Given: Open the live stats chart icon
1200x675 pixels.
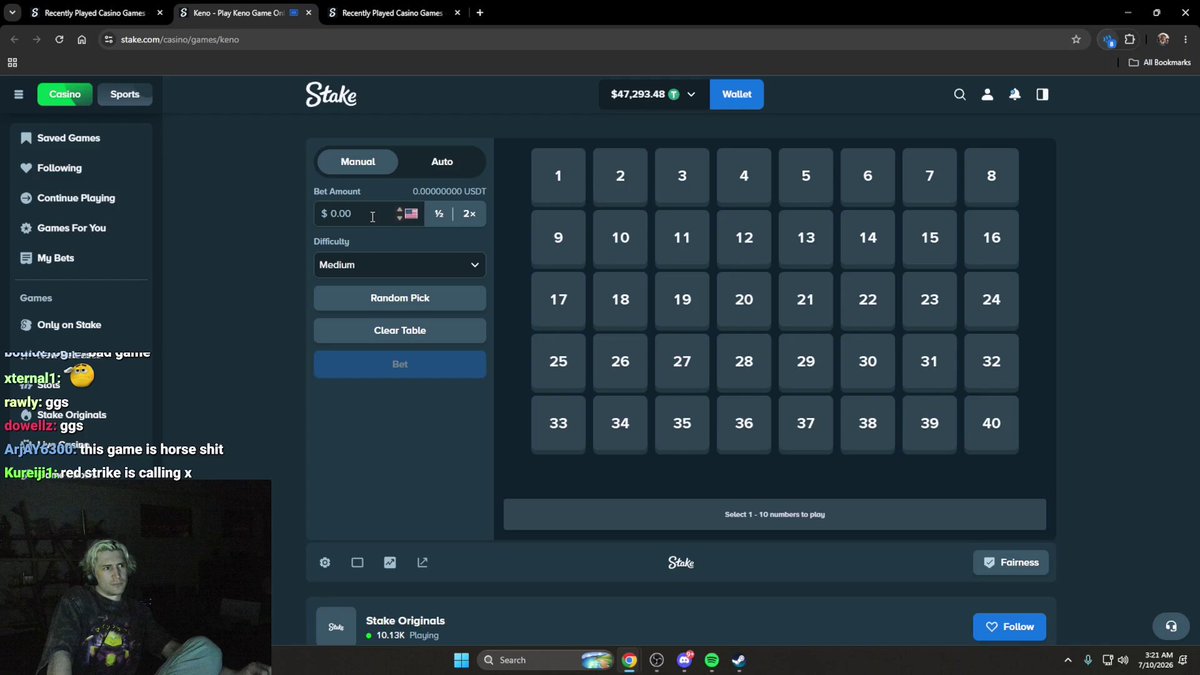Looking at the screenshot, I should coord(390,563).
